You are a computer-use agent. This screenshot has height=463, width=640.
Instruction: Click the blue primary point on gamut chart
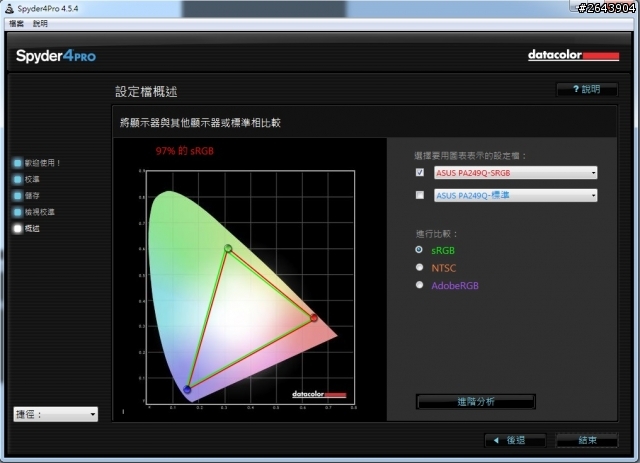click(x=187, y=390)
